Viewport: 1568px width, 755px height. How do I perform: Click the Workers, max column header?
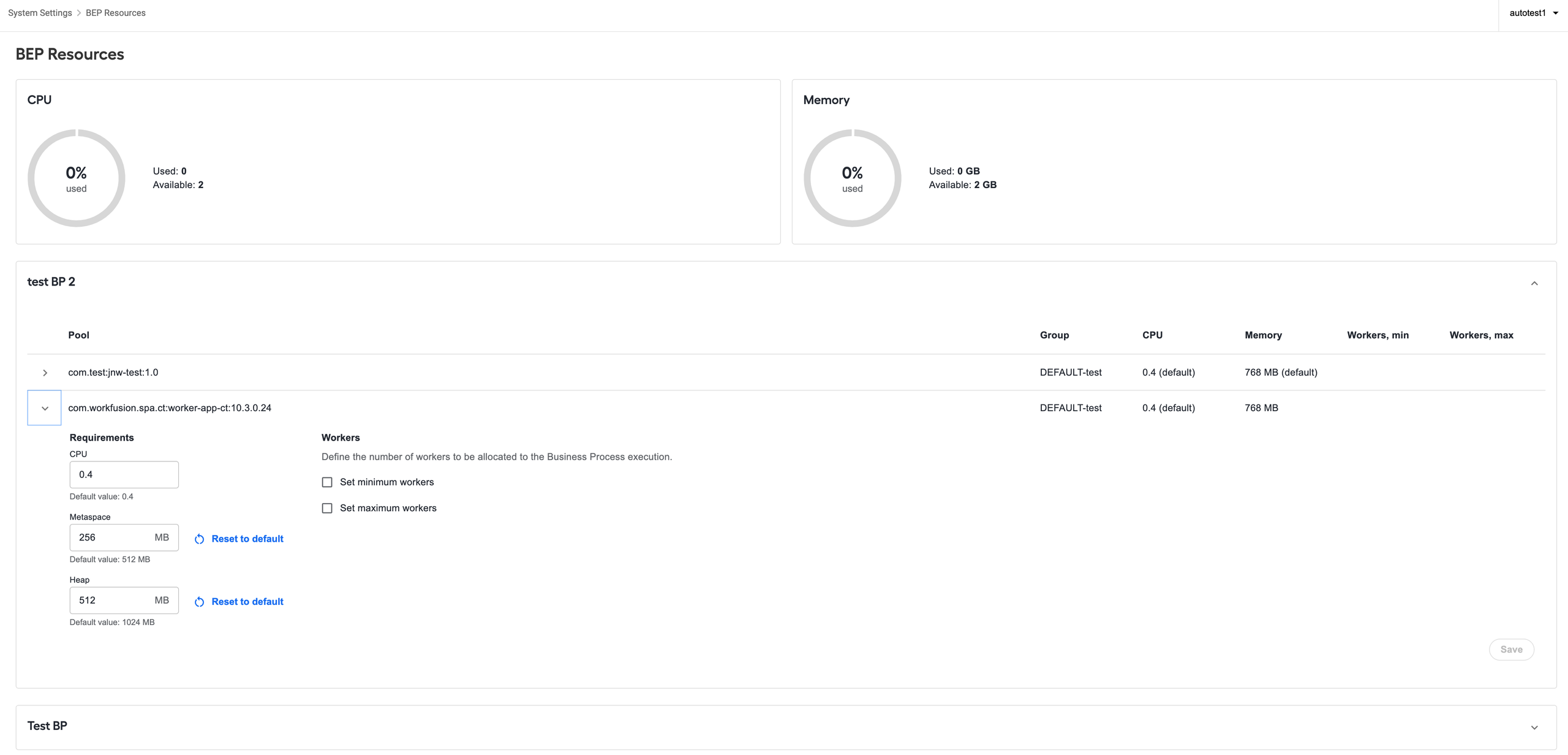[1481, 335]
